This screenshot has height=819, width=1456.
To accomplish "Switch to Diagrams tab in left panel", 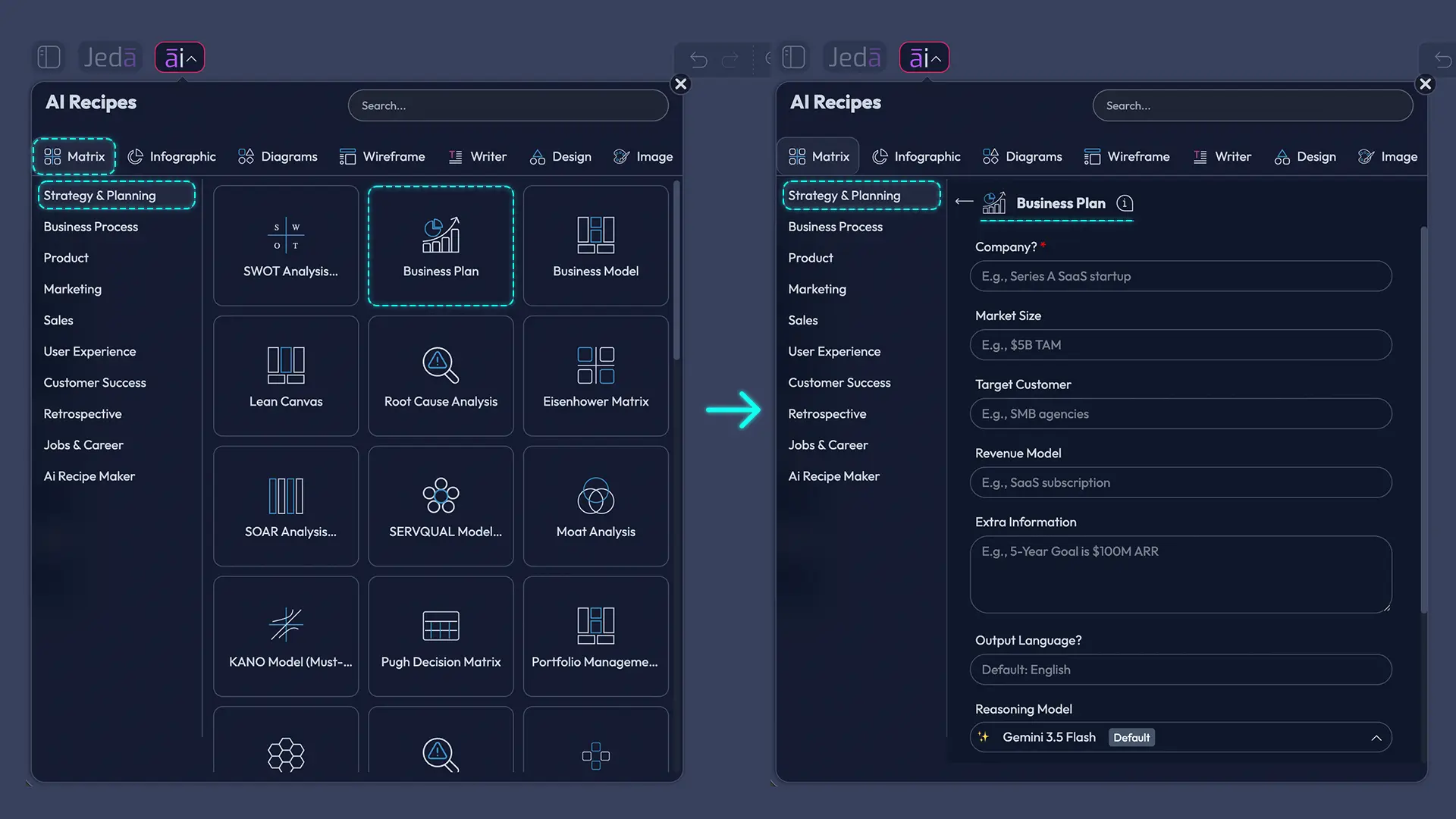I will [x=278, y=156].
